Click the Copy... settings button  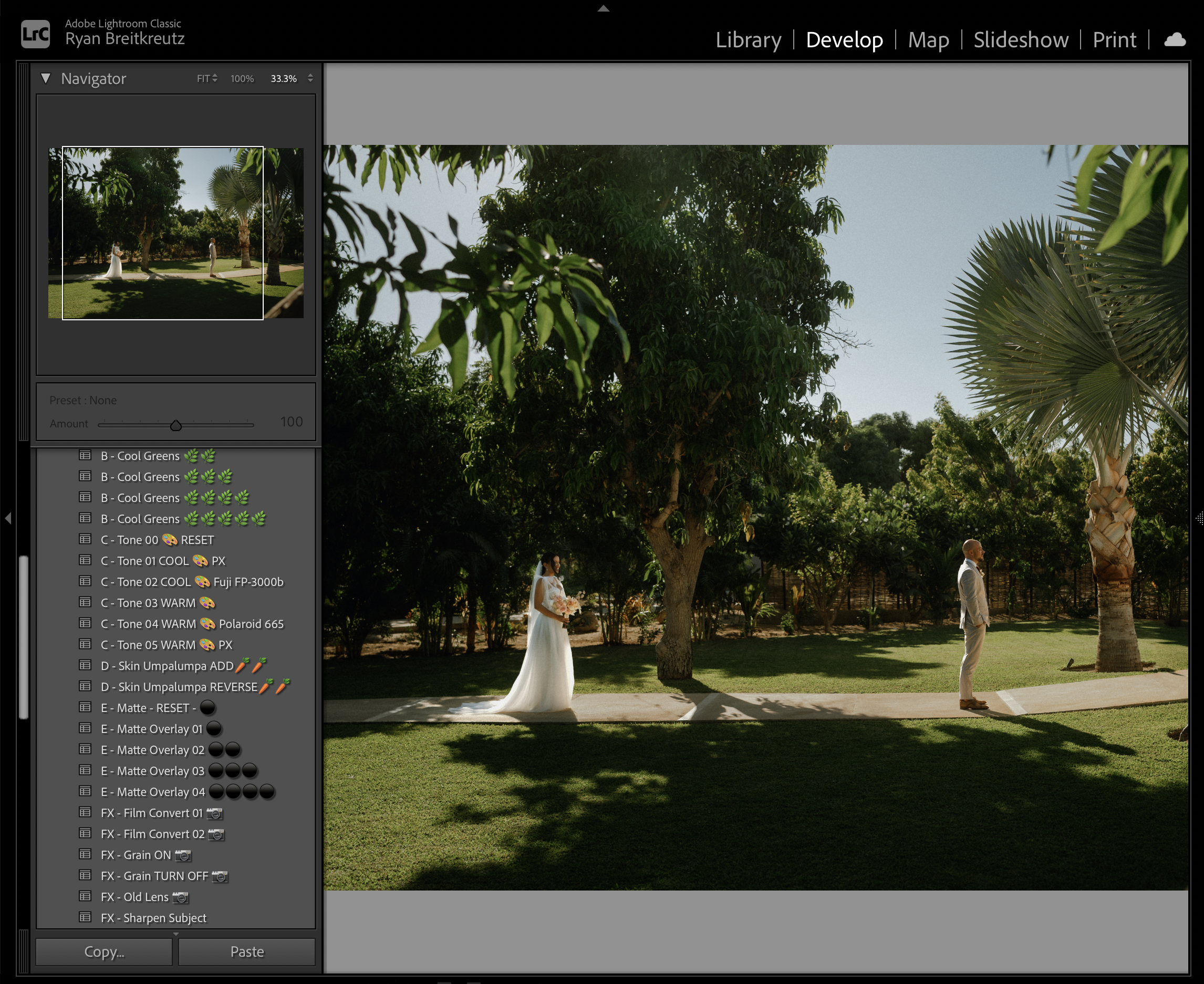pos(105,951)
